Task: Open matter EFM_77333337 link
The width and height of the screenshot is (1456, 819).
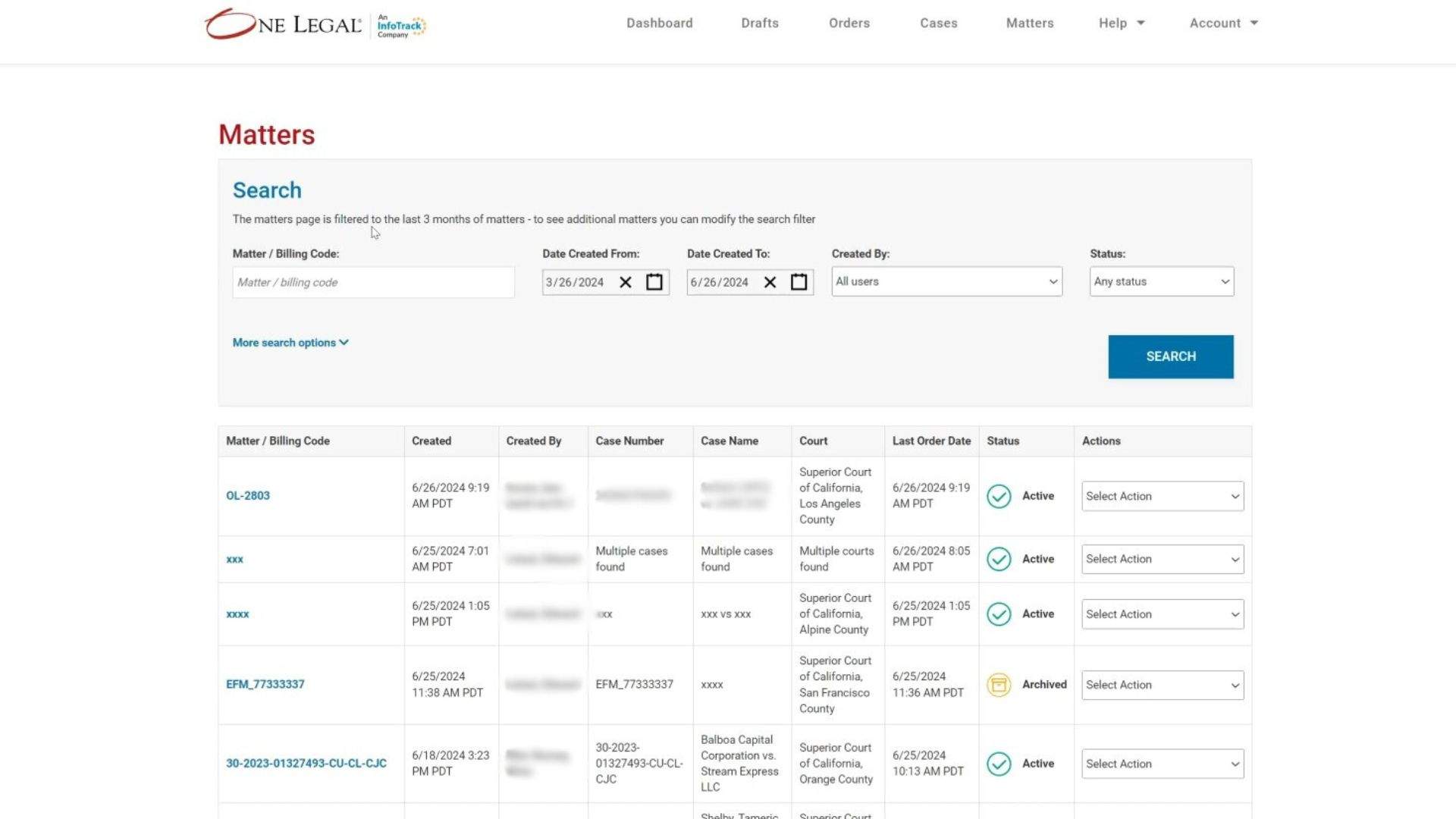Action: click(265, 684)
